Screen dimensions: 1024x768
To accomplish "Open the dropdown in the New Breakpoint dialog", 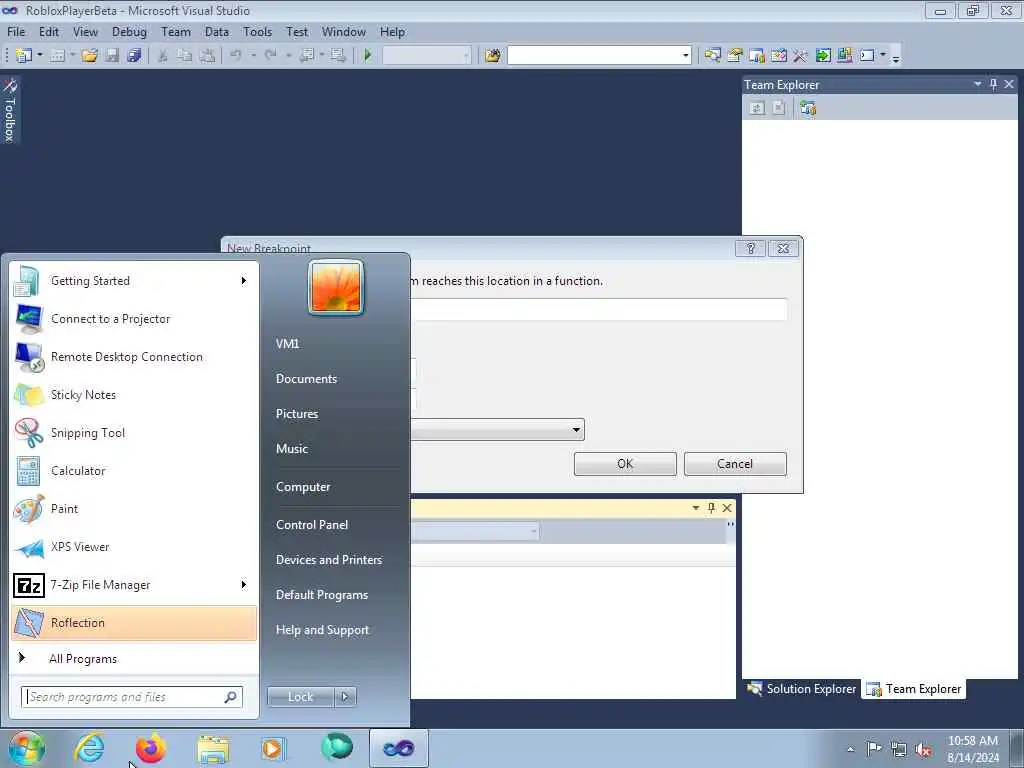I will (576, 430).
